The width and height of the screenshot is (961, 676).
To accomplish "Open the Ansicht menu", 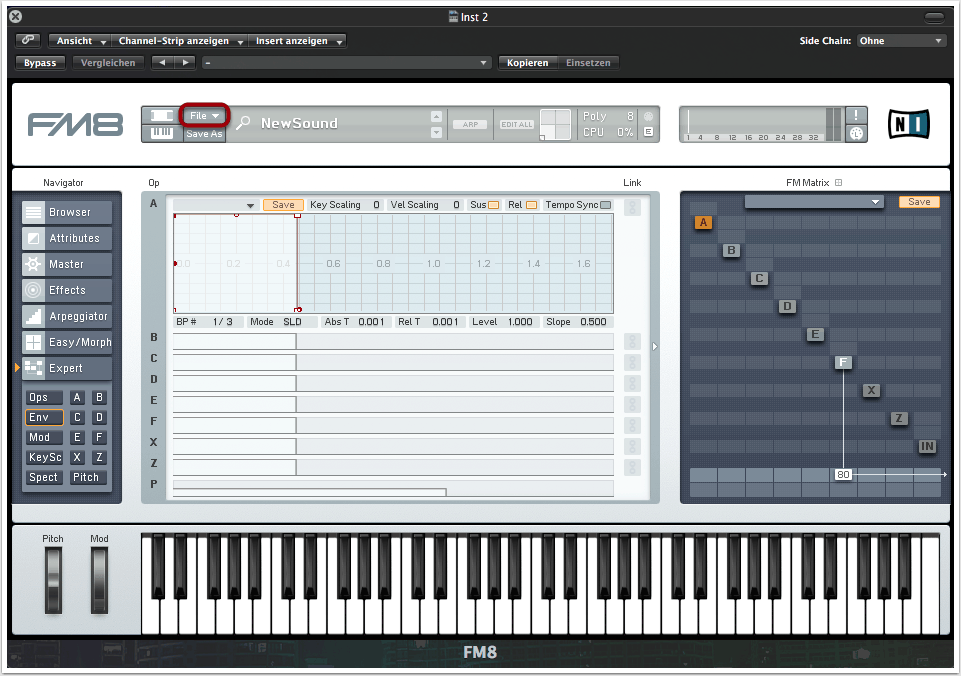I will (79, 41).
